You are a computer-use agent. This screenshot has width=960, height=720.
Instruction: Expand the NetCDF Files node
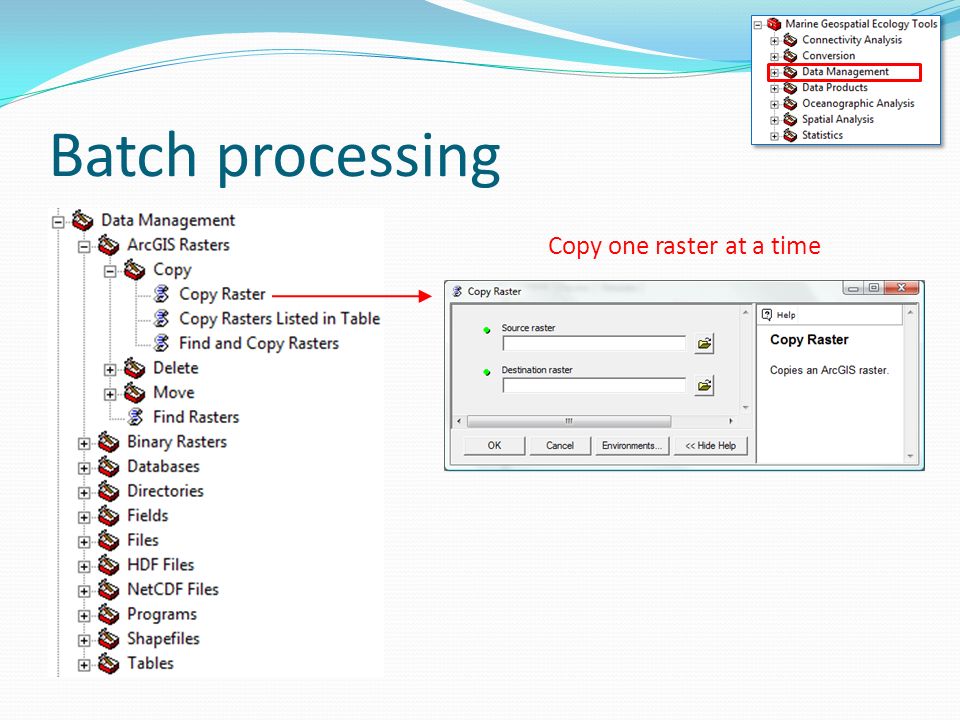84,591
